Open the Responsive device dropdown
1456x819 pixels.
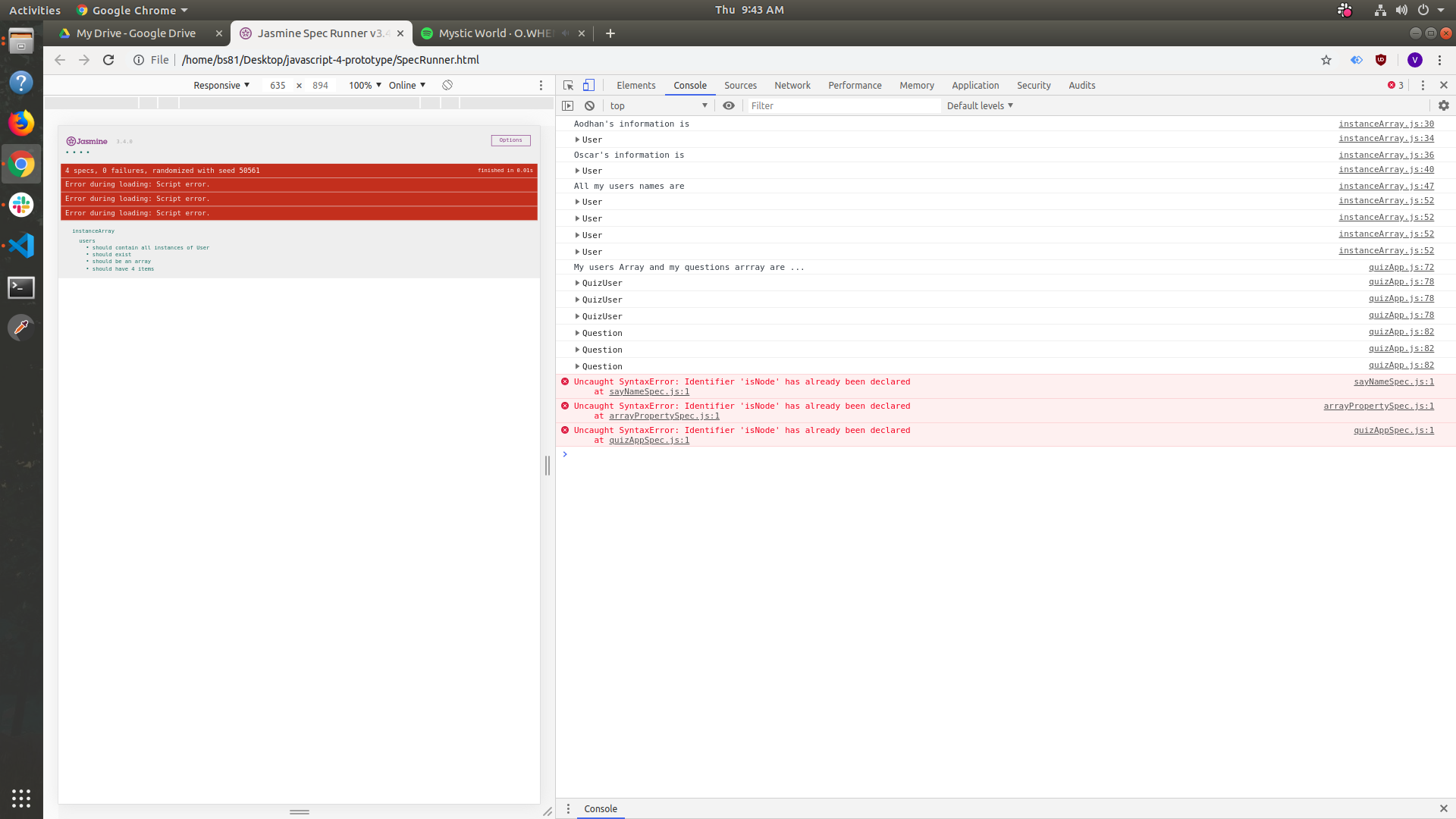tap(221, 86)
